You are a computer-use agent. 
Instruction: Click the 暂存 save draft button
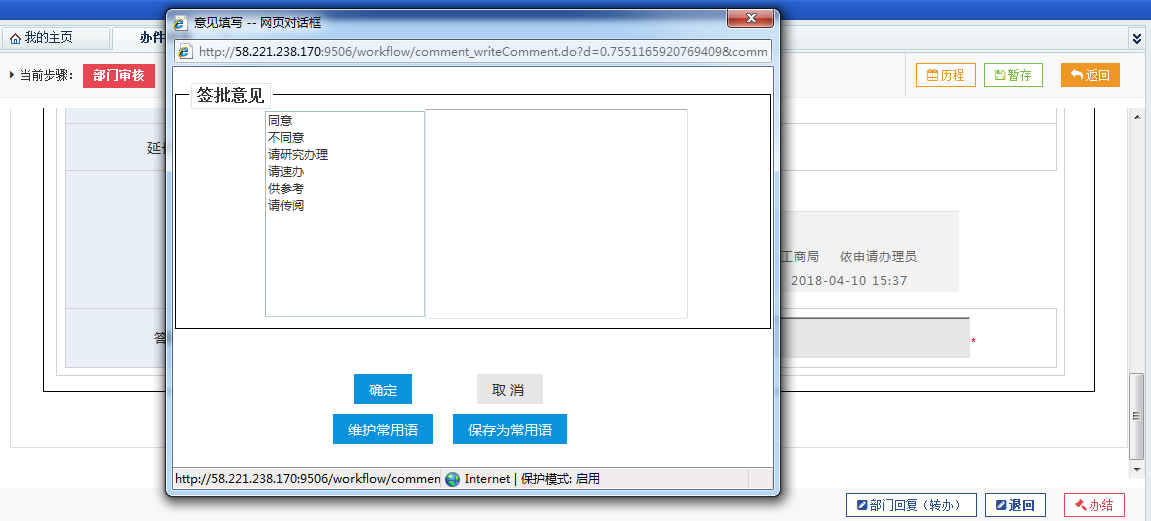click(1013, 75)
